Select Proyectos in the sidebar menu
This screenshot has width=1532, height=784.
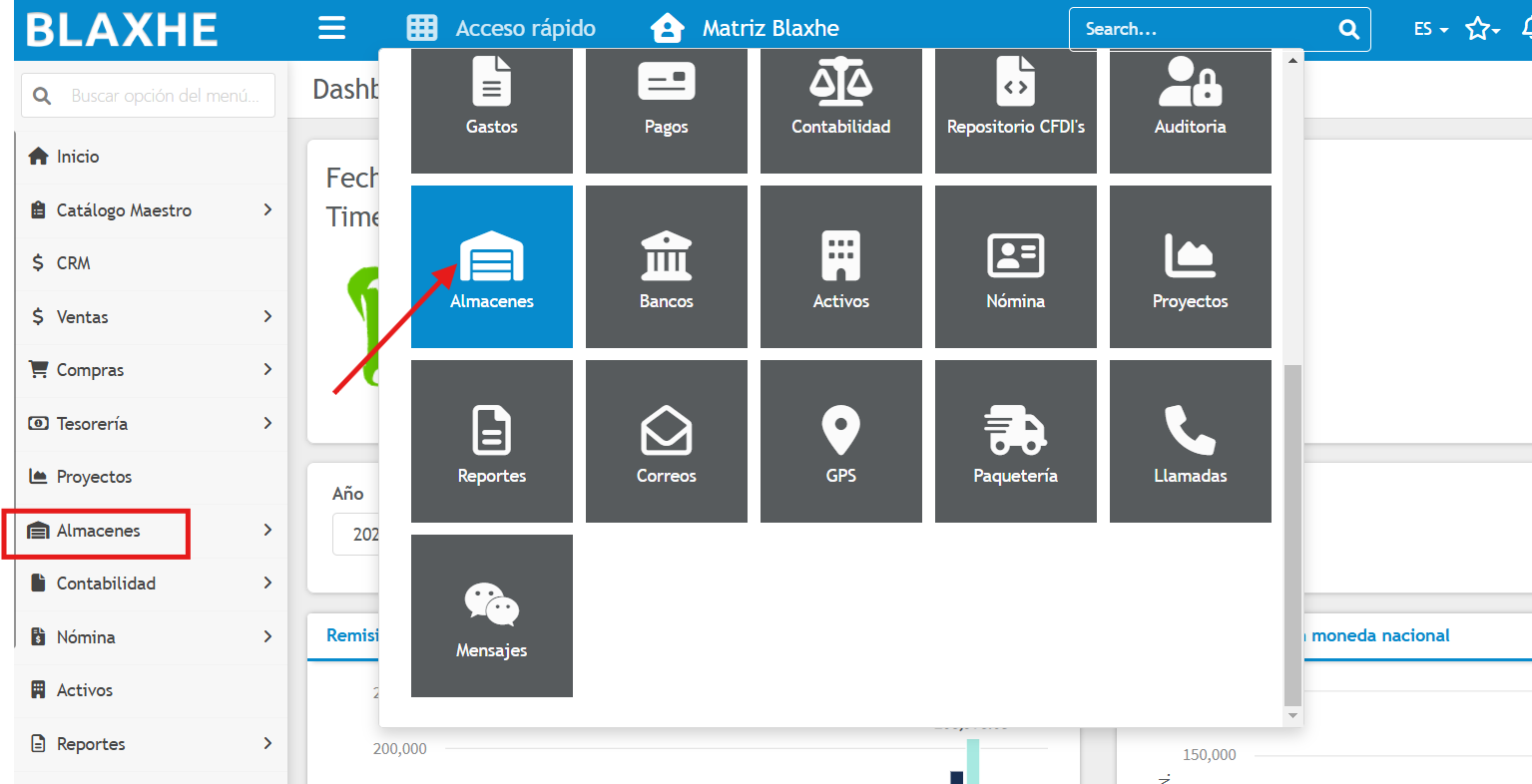coord(94,477)
